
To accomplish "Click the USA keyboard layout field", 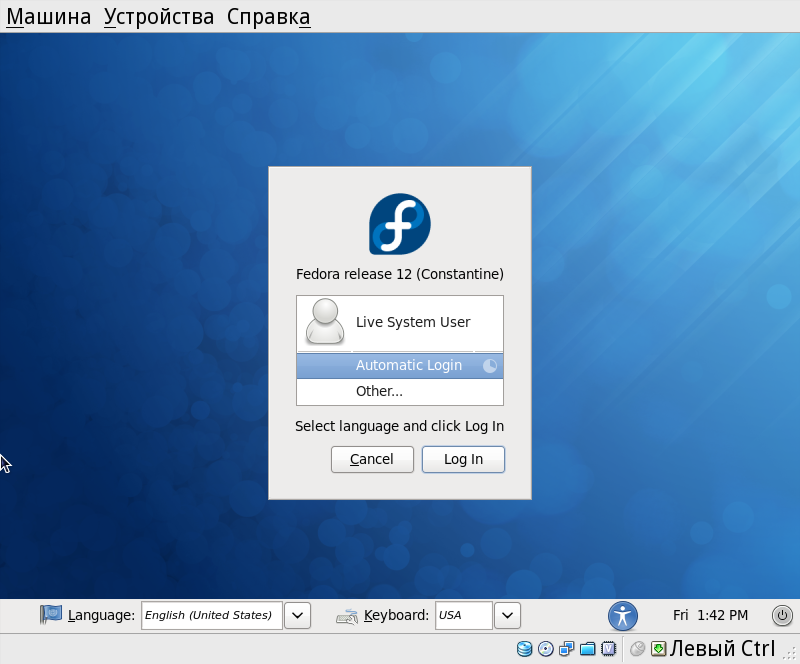I will tap(464, 616).
